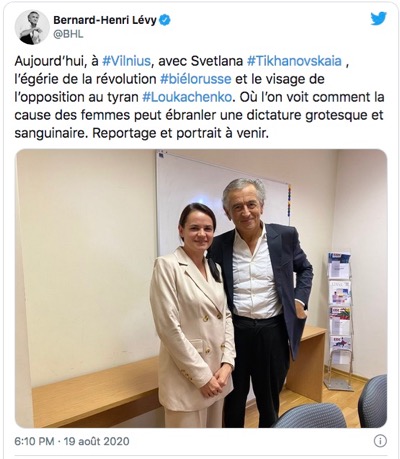Open the @BHL handle
Screen dimensions: 400x459
tap(68, 34)
